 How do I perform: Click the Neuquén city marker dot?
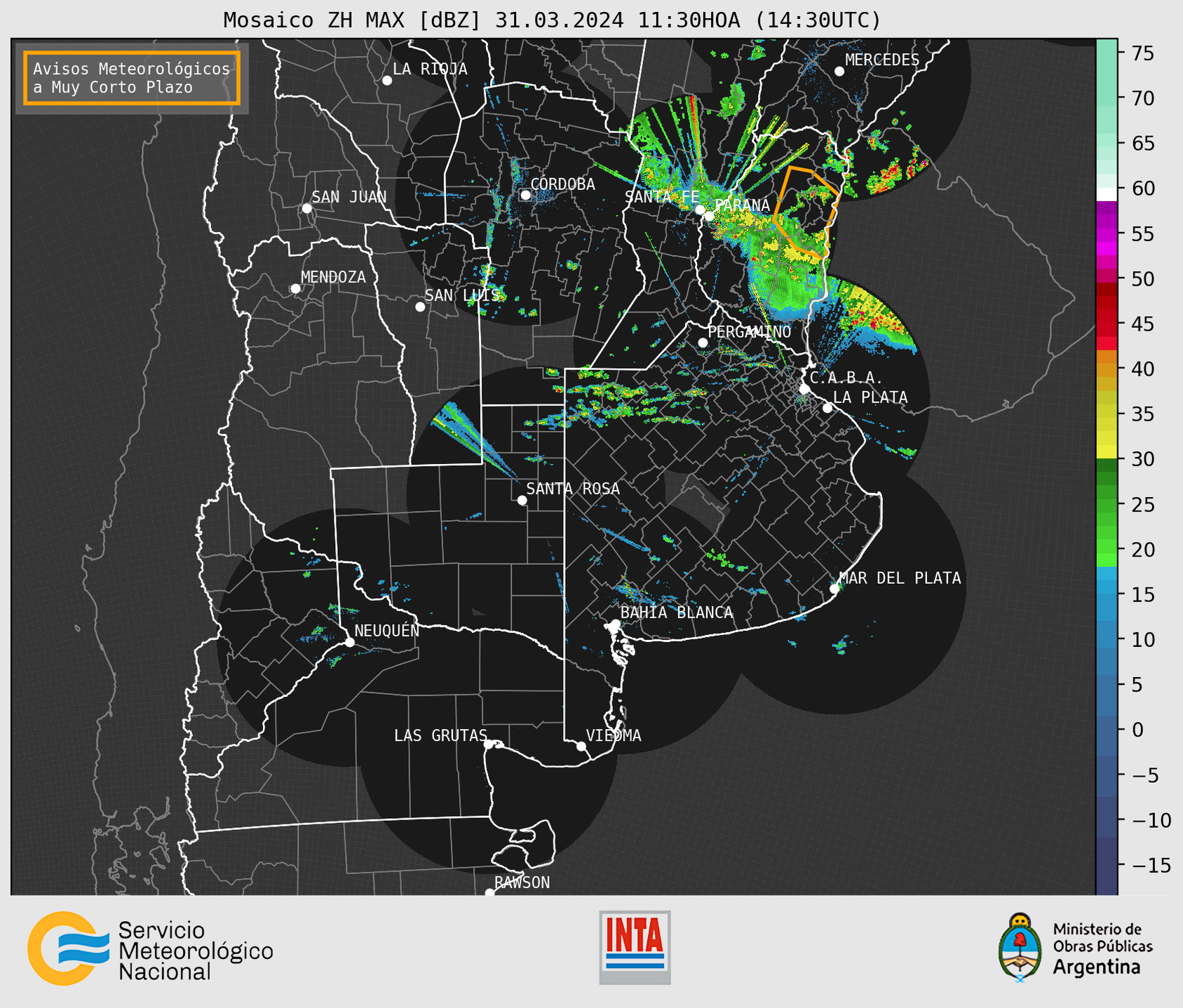[350, 642]
